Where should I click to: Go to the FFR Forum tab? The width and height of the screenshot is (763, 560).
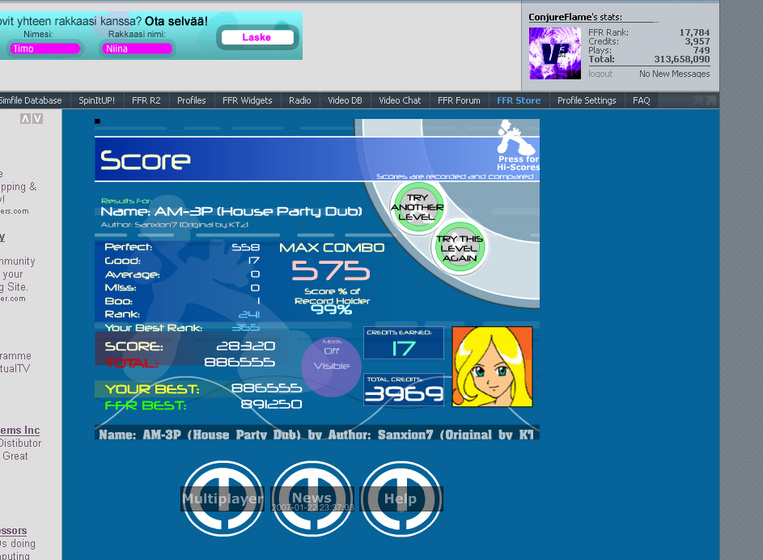[459, 100]
